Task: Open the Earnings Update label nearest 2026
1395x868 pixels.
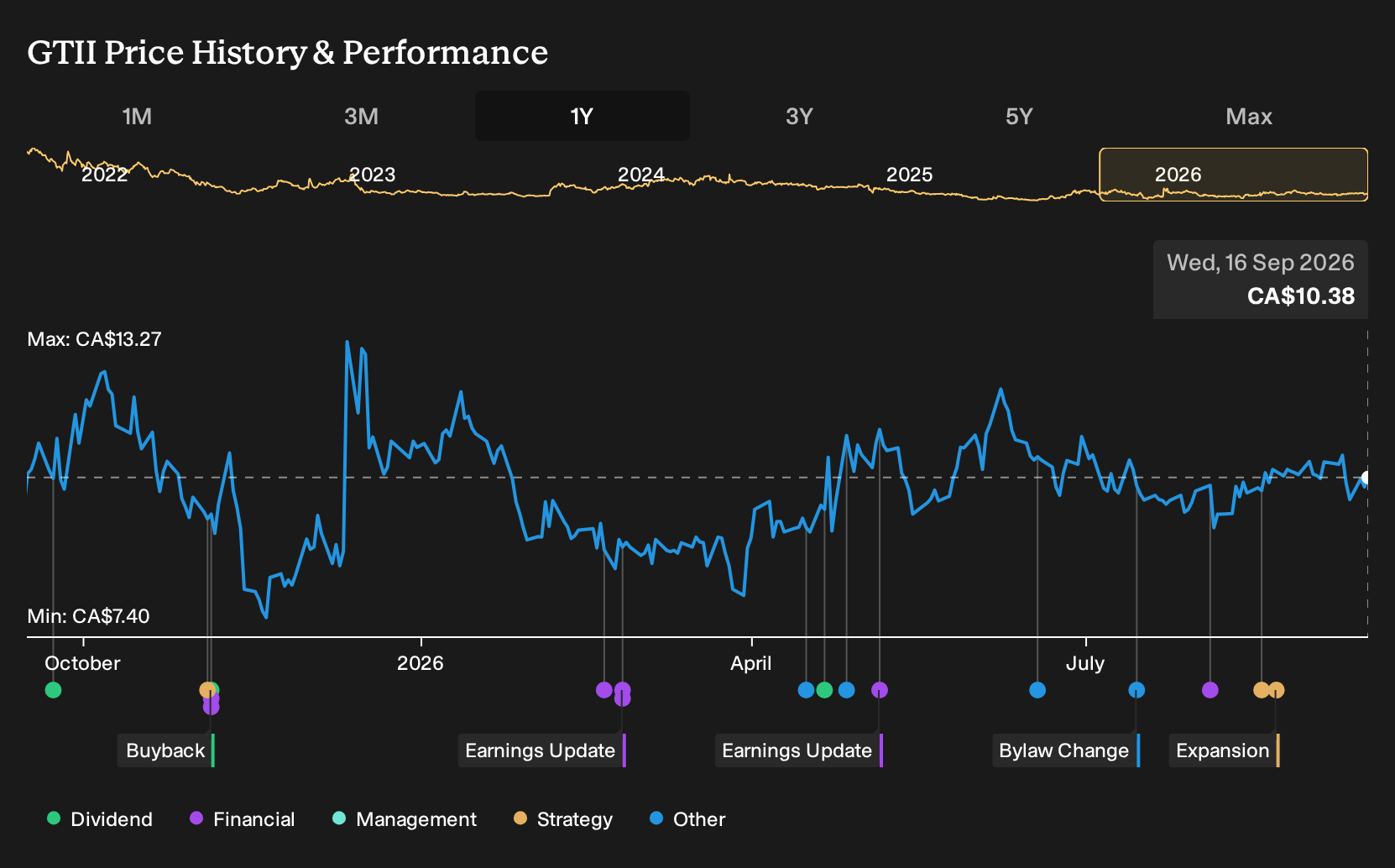Action: tap(541, 750)
